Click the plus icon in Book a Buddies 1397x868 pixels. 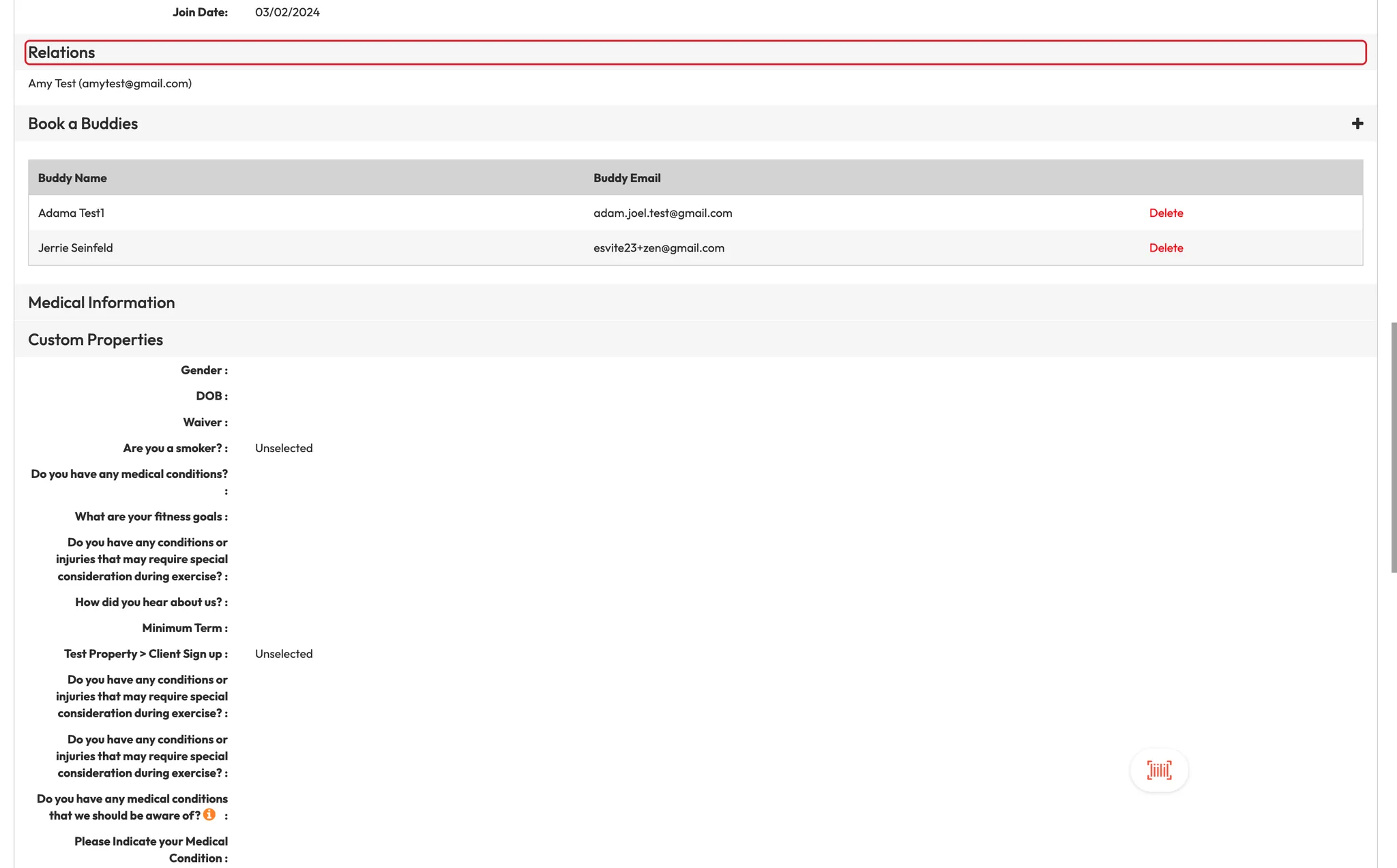click(1357, 123)
